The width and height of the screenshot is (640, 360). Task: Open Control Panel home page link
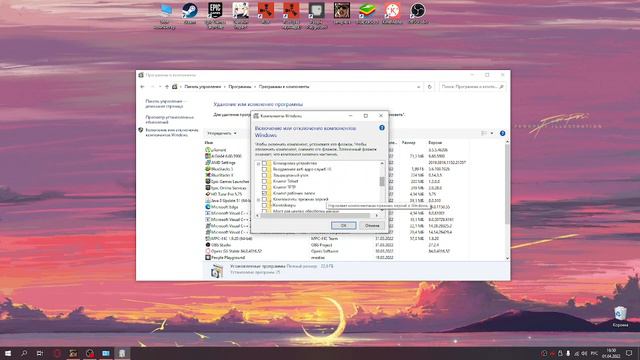[166, 104]
